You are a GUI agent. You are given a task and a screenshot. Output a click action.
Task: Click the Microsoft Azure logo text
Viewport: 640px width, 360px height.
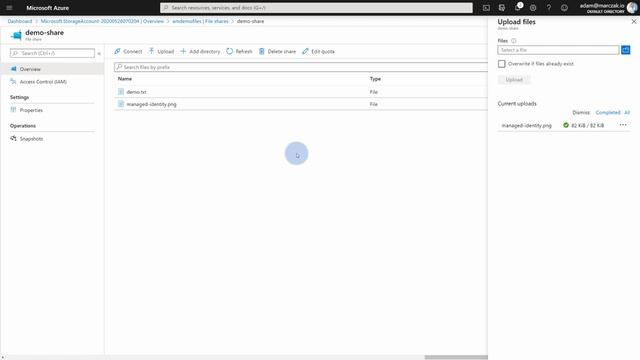pyautogui.click(x=47, y=8)
